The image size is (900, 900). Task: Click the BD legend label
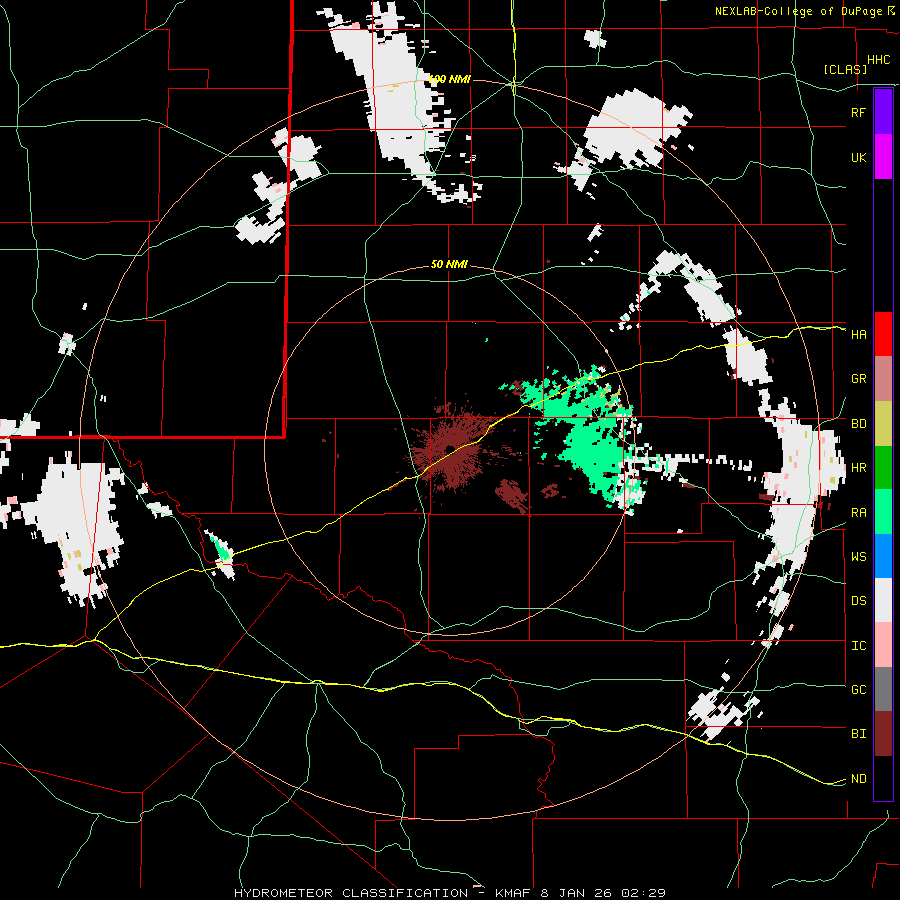(x=858, y=423)
